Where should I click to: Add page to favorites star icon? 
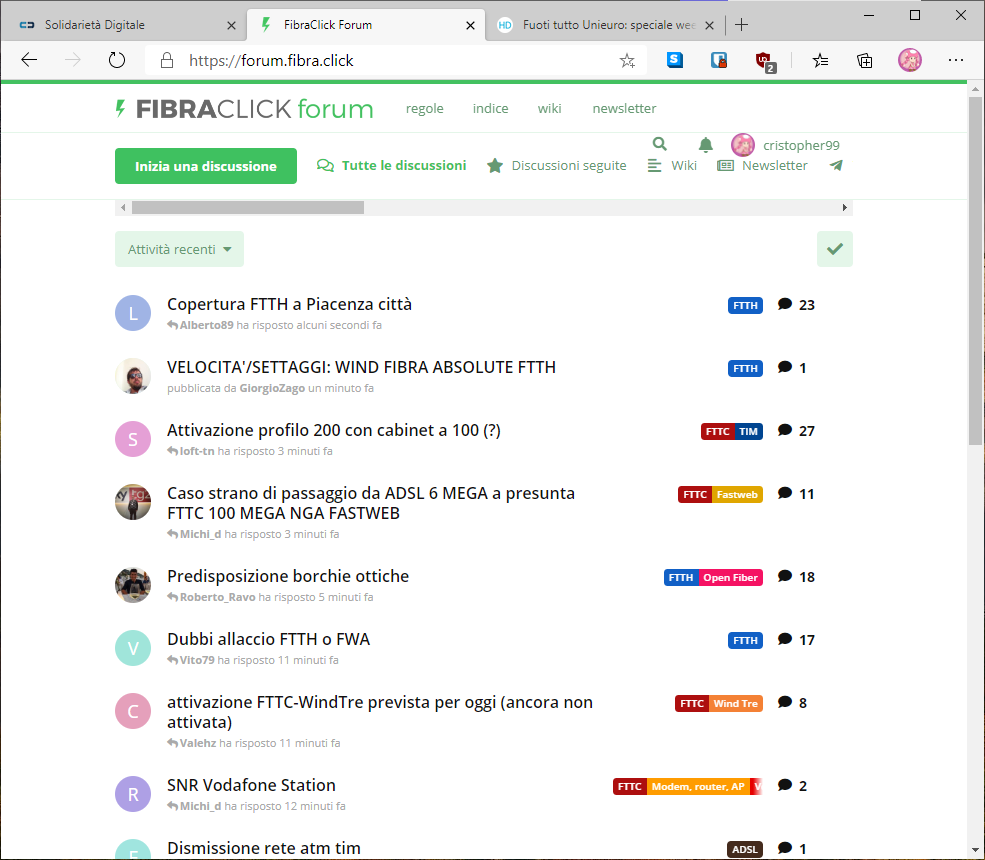click(627, 60)
